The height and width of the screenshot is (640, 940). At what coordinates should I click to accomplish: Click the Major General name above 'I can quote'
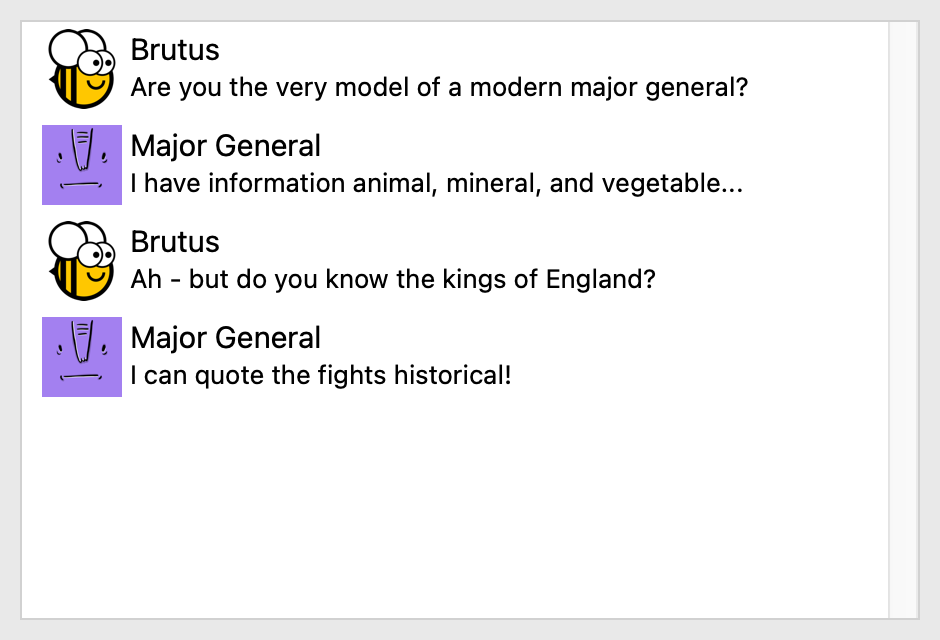[226, 338]
